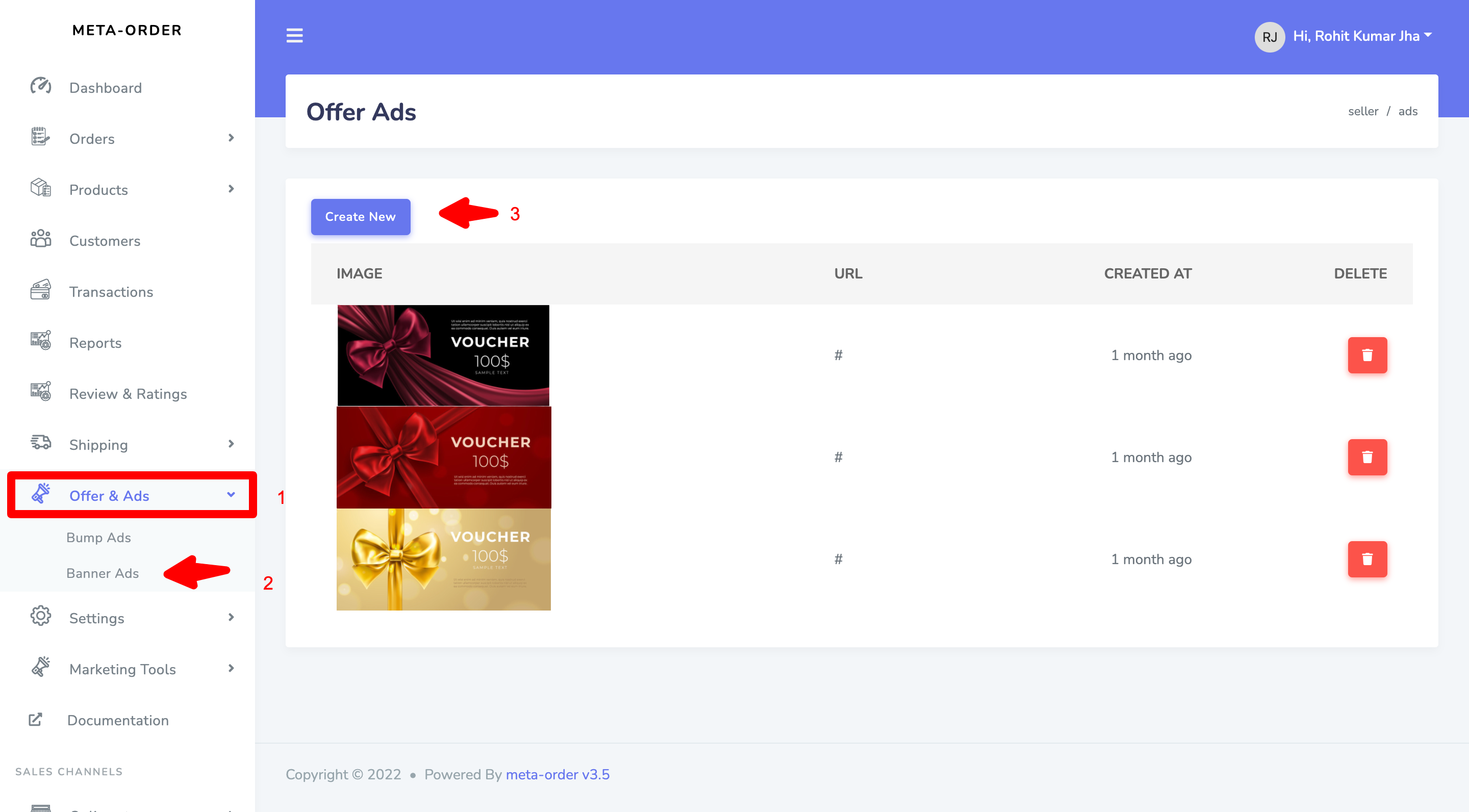Expand the Orders submenu chevron
This screenshot has height=812, width=1469.
coord(231,138)
